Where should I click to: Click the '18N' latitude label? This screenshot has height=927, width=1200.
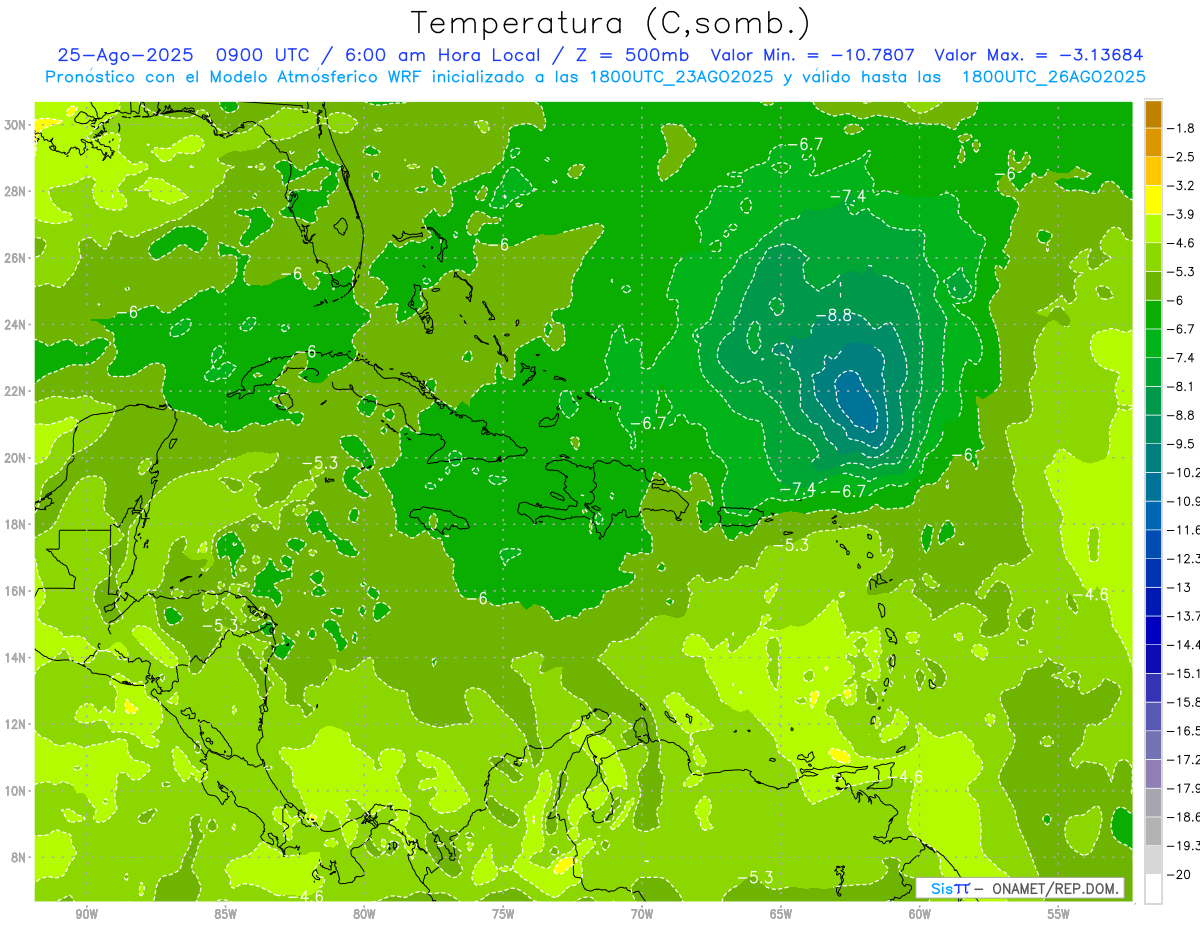15,525
